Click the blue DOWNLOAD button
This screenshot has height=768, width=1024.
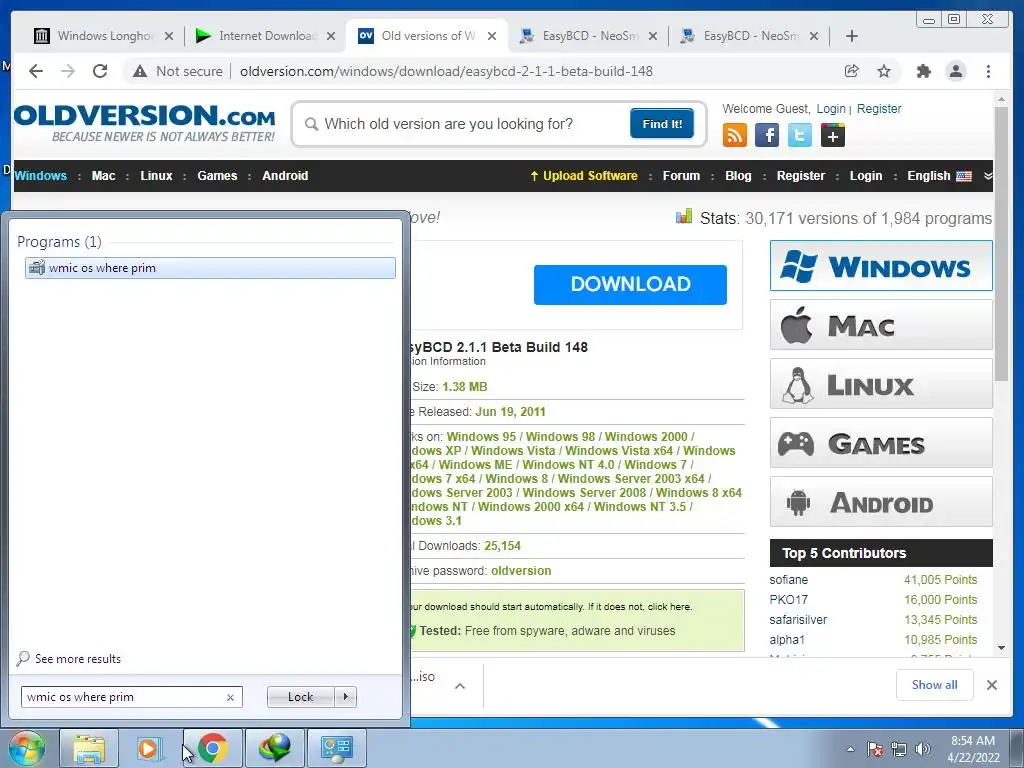tap(630, 285)
